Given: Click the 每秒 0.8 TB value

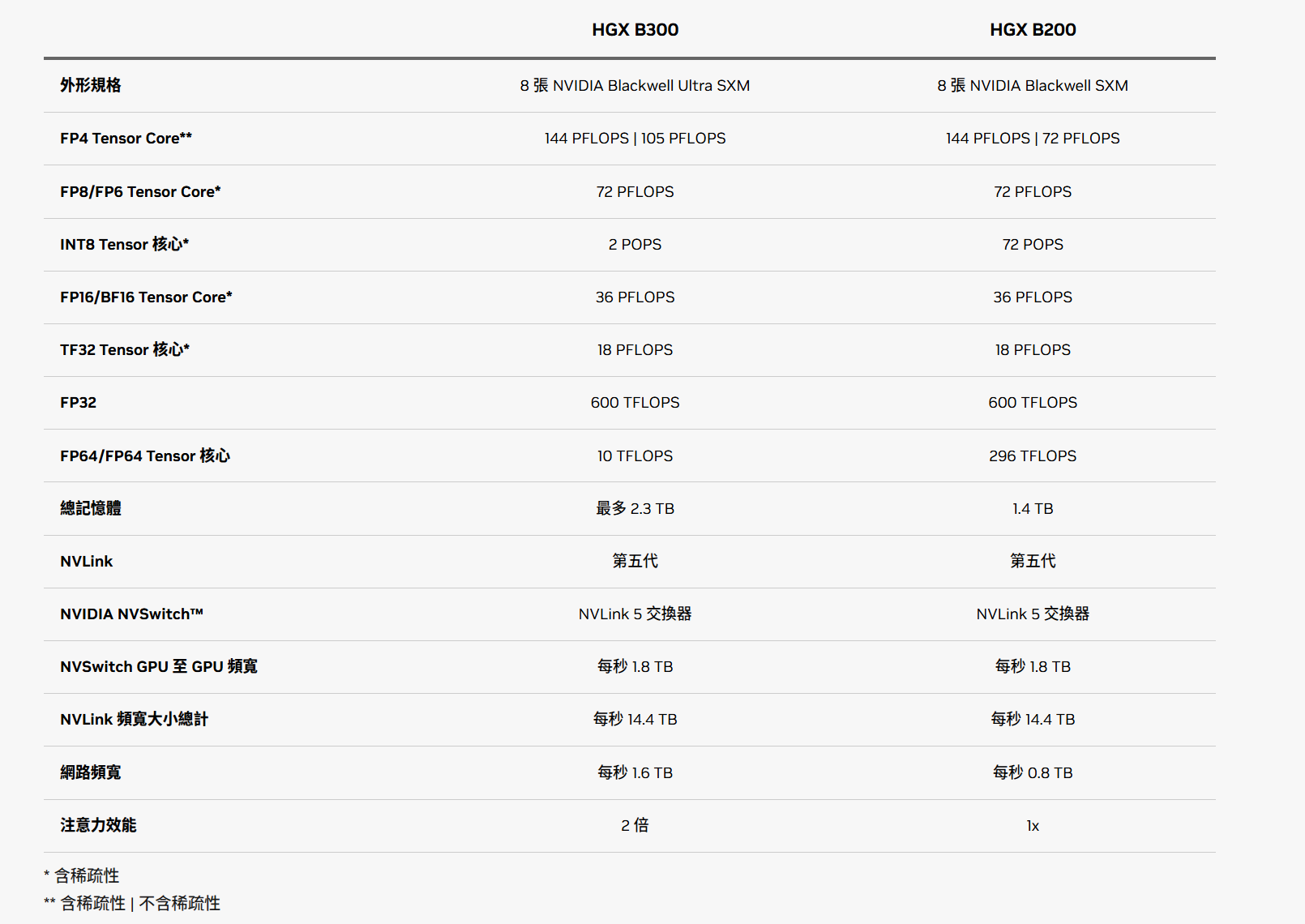Looking at the screenshot, I should tap(1032, 773).
